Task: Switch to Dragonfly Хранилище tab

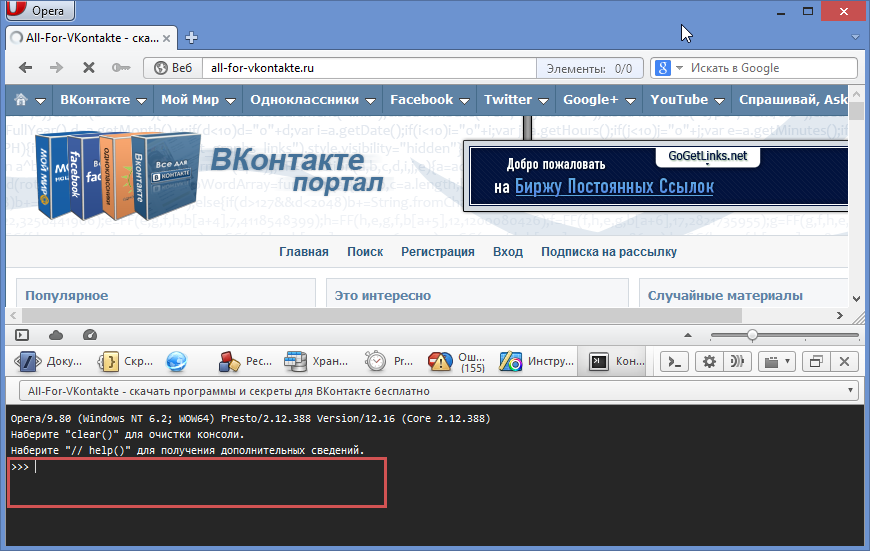Action: click(316, 362)
